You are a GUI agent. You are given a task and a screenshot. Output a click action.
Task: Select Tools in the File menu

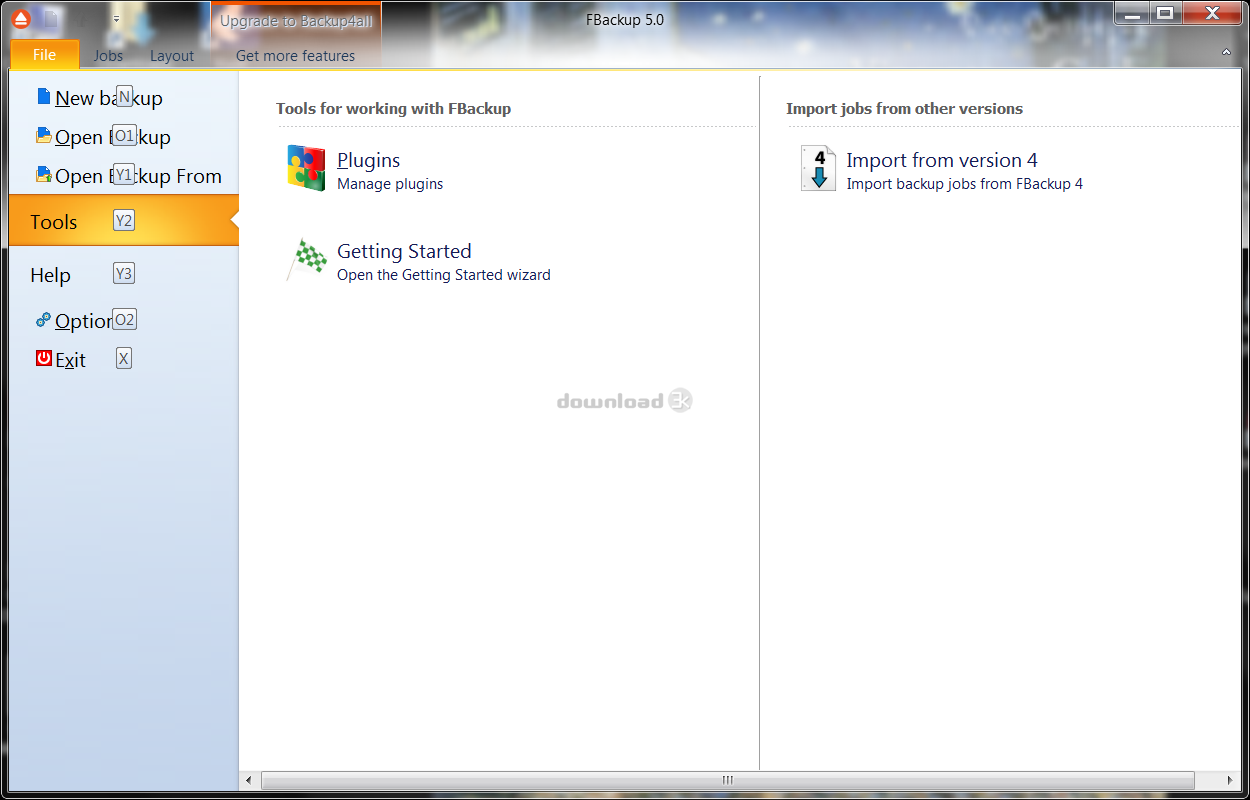point(53,221)
